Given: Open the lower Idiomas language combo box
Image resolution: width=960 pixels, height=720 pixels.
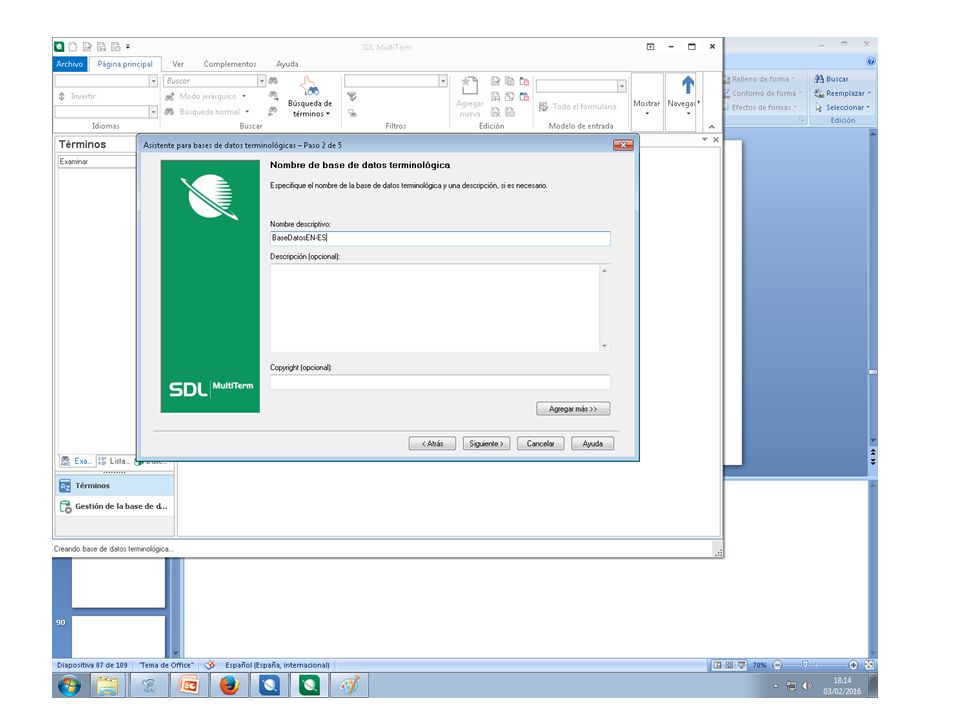Looking at the screenshot, I should [153, 111].
